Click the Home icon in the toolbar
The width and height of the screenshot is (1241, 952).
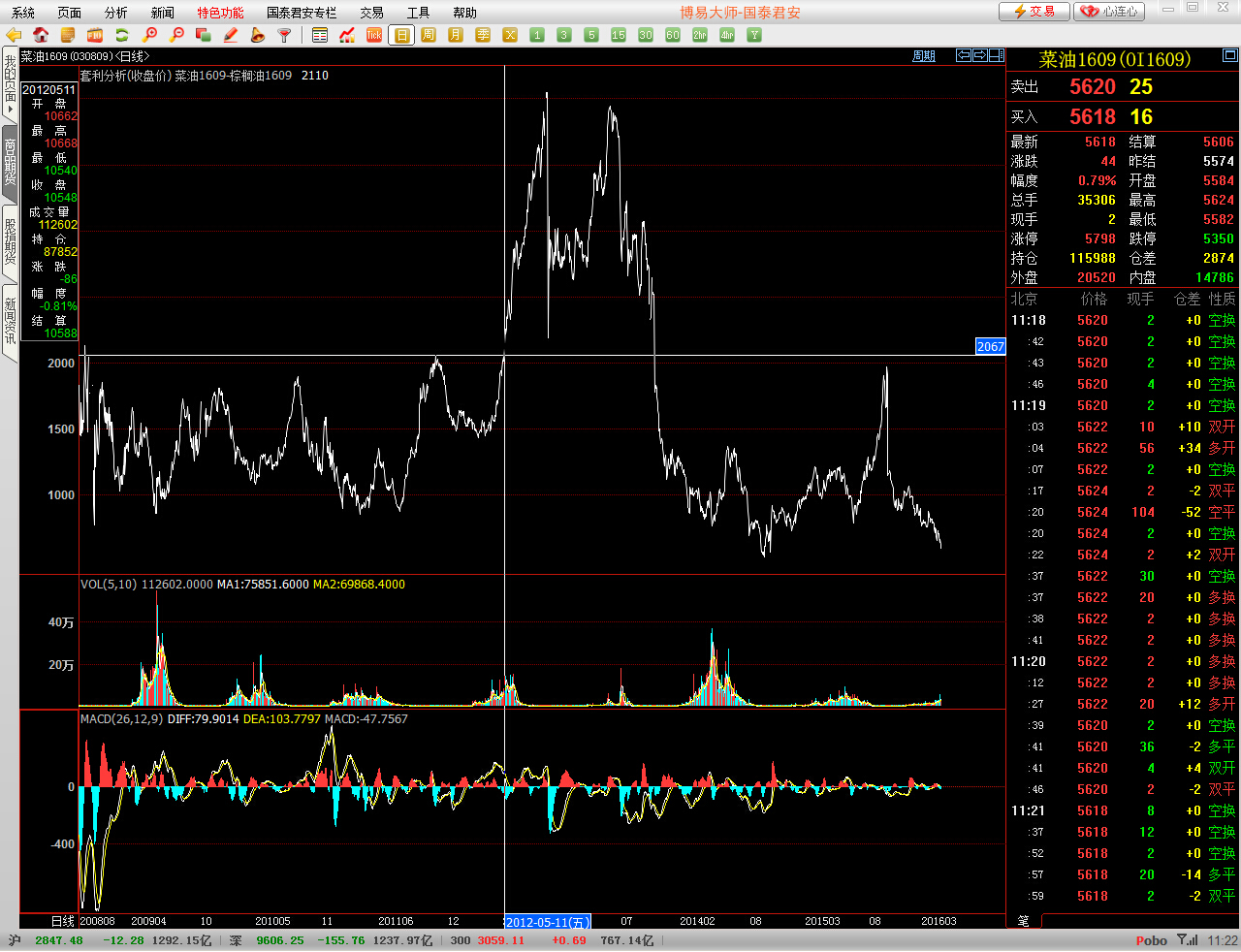(41, 35)
